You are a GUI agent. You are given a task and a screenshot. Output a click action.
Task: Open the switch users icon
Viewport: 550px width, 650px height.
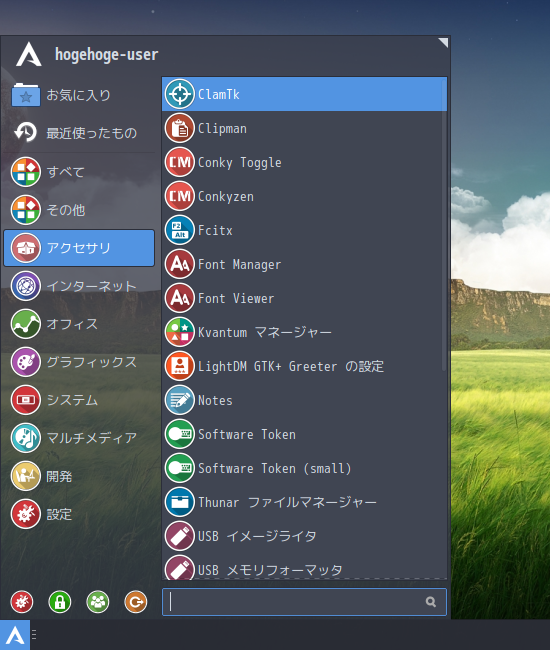click(98, 601)
